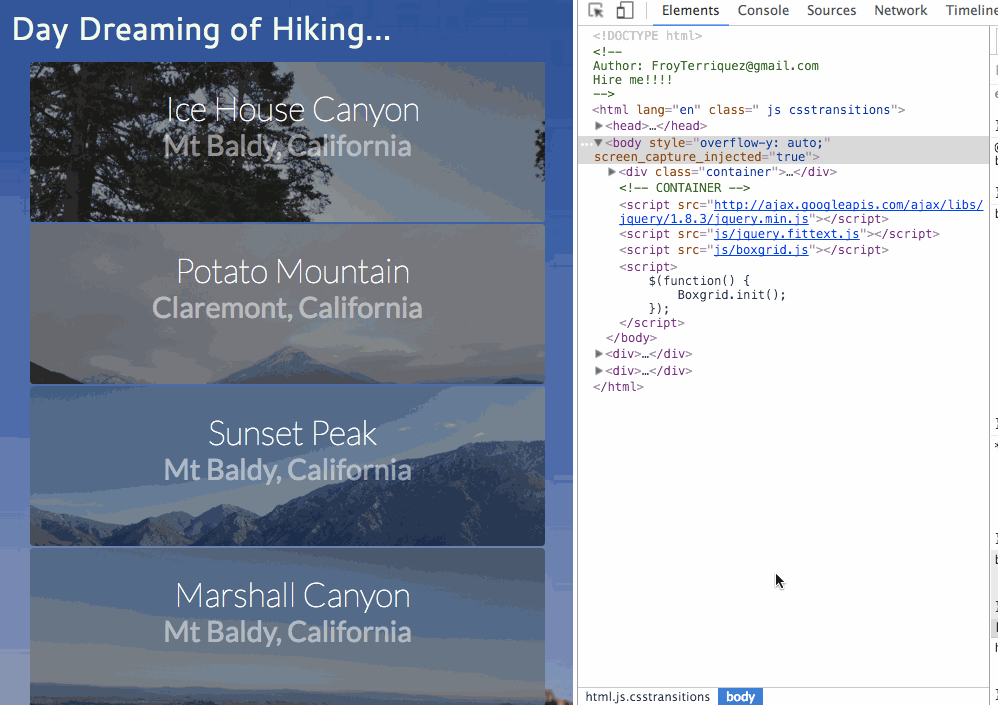This screenshot has width=998, height=705.
Task: Click the $(function() { code line
Action: coord(699,281)
